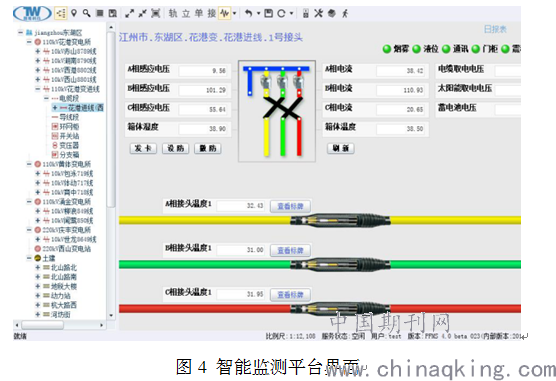
Task: Collapse the jiangzhou 东湖区 root tree node
Action: point(21,32)
